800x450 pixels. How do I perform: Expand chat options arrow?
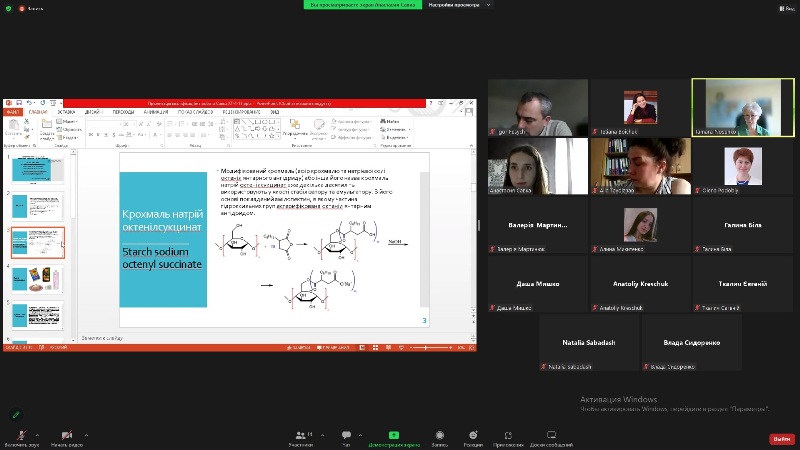click(360, 435)
